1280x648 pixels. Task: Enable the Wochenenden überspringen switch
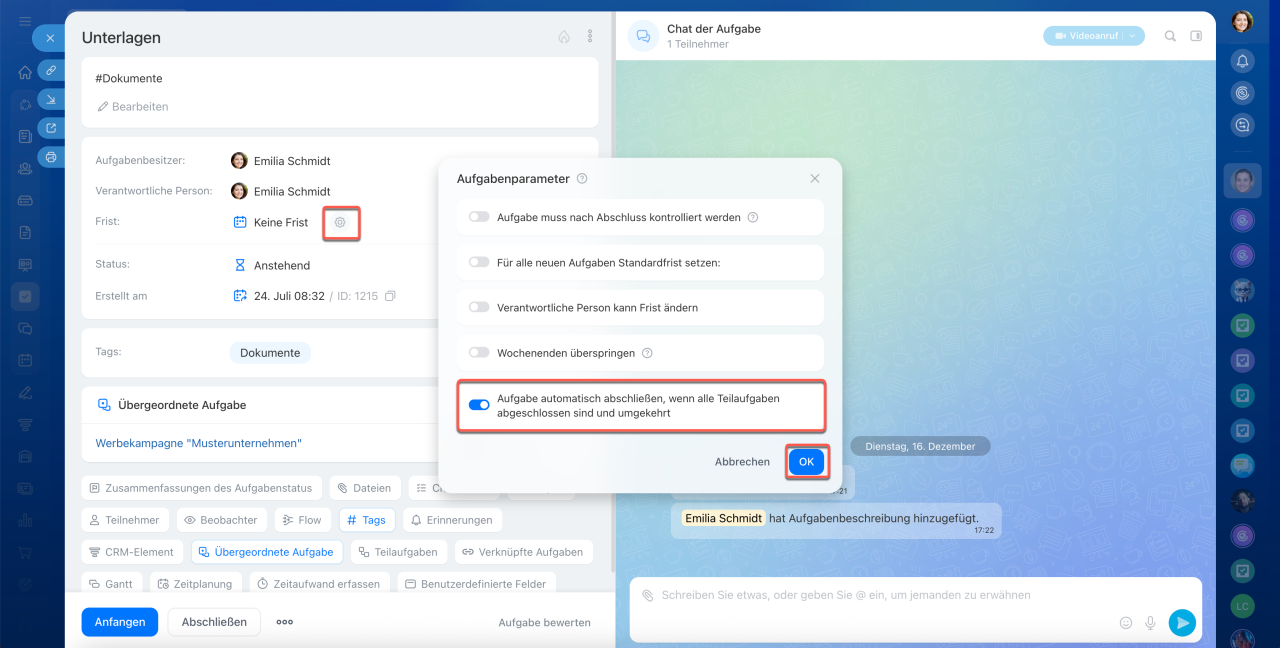(x=479, y=353)
